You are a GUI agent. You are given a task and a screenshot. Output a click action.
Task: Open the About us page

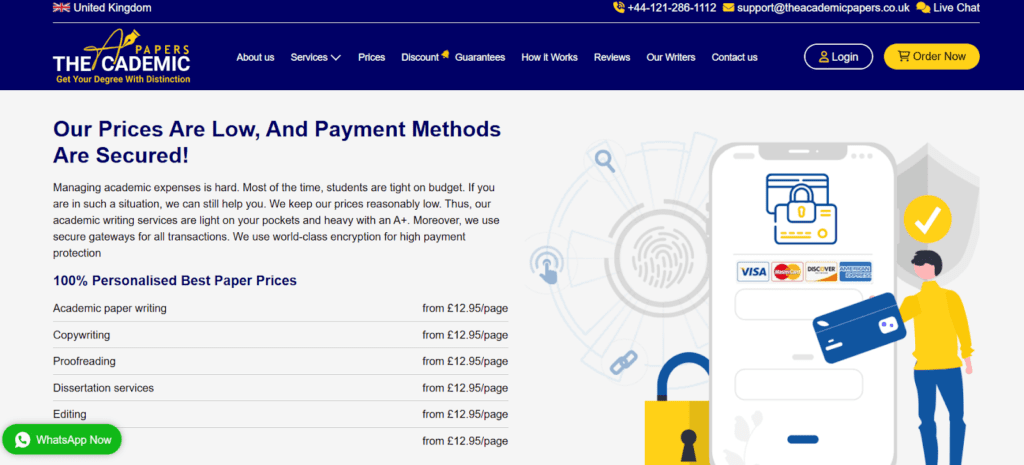255,57
